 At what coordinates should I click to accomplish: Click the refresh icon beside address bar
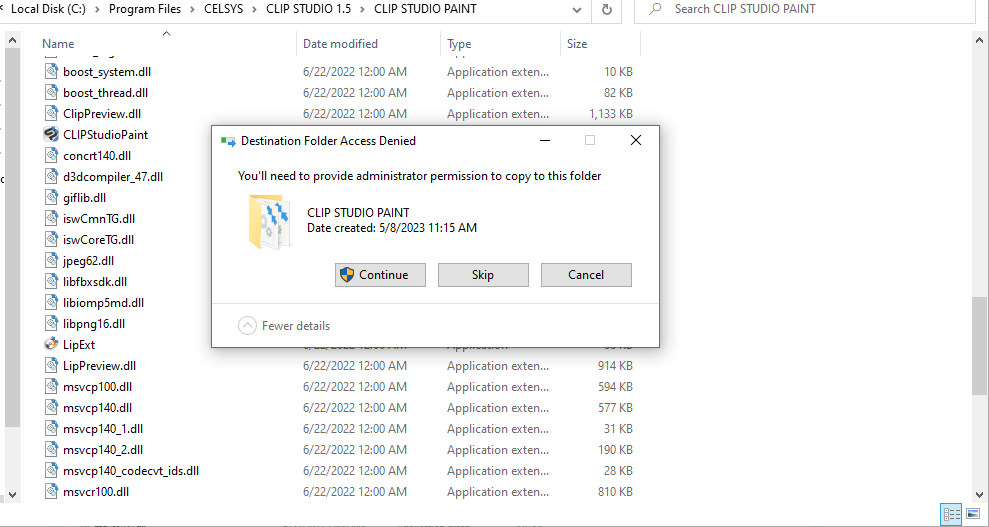[x=607, y=9]
